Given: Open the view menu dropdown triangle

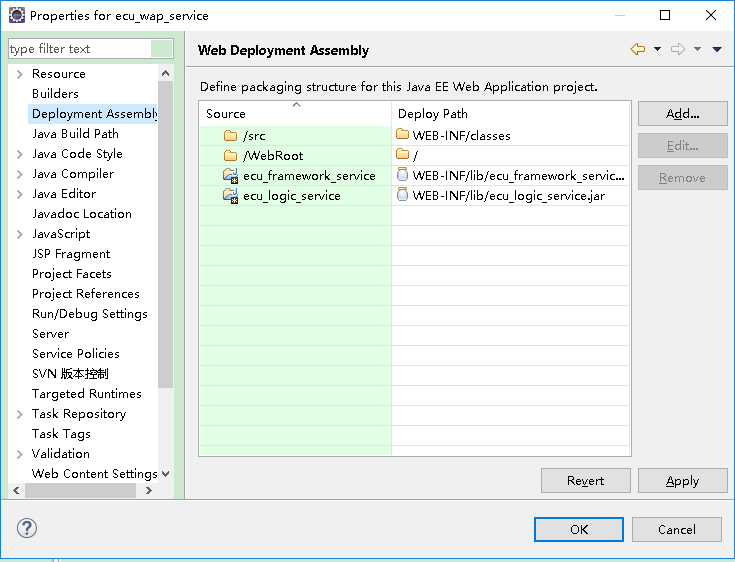Looking at the screenshot, I should point(717,49).
